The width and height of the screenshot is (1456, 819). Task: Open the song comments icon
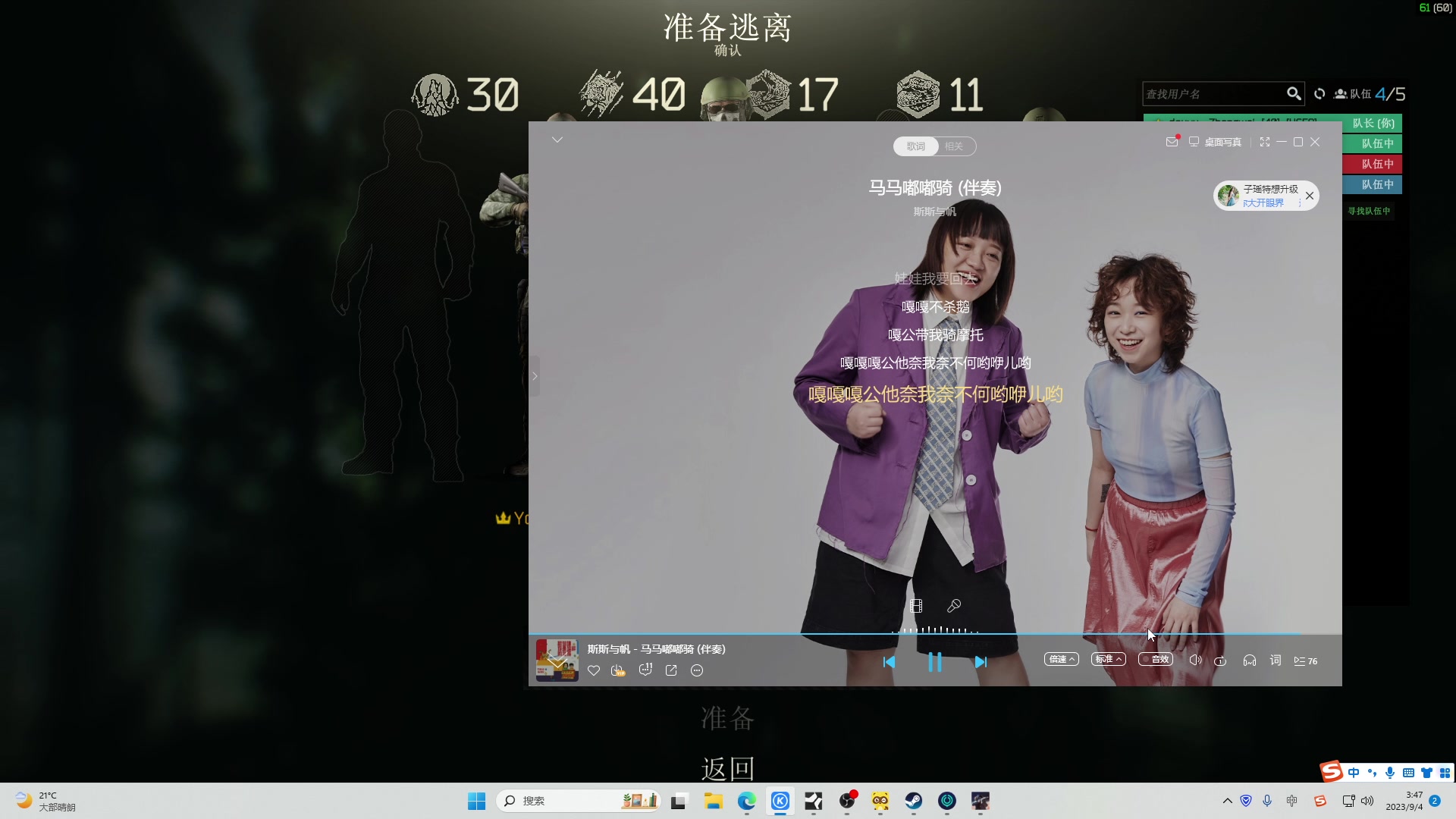pyautogui.click(x=645, y=670)
